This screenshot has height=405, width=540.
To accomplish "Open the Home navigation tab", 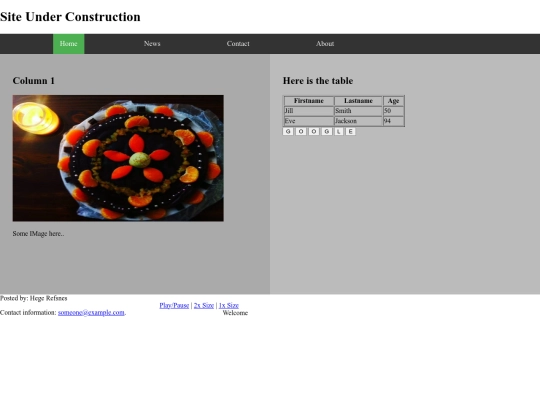I will click(x=69, y=44).
